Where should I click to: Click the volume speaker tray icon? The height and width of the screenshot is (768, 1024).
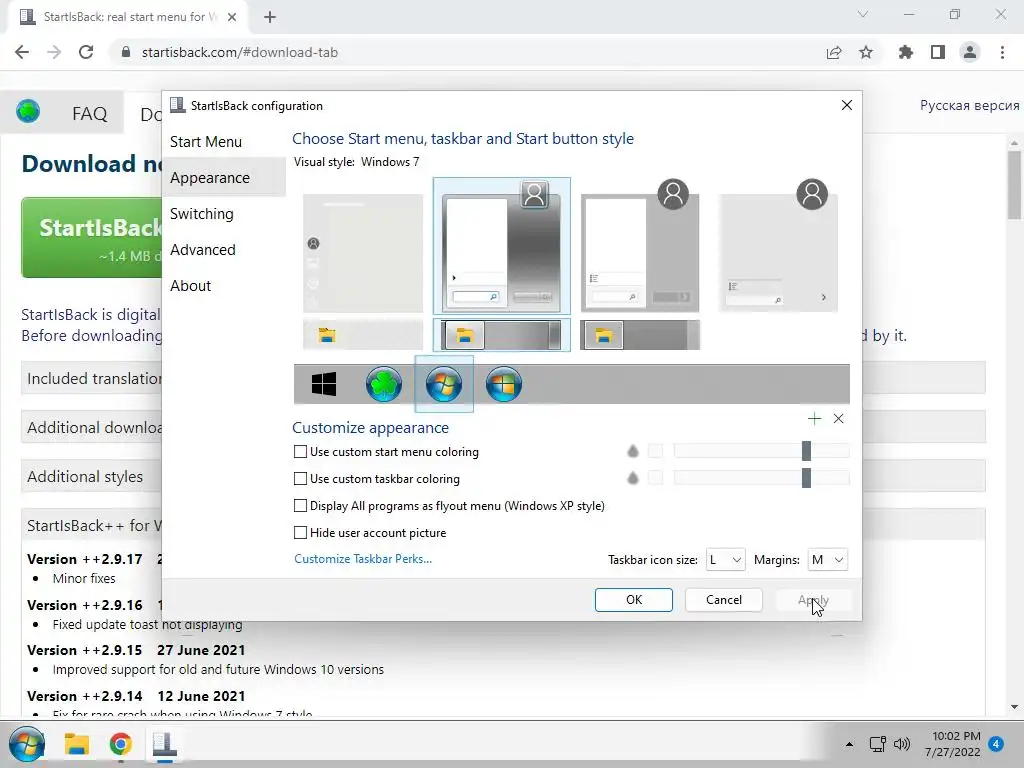[x=902, y=744]
